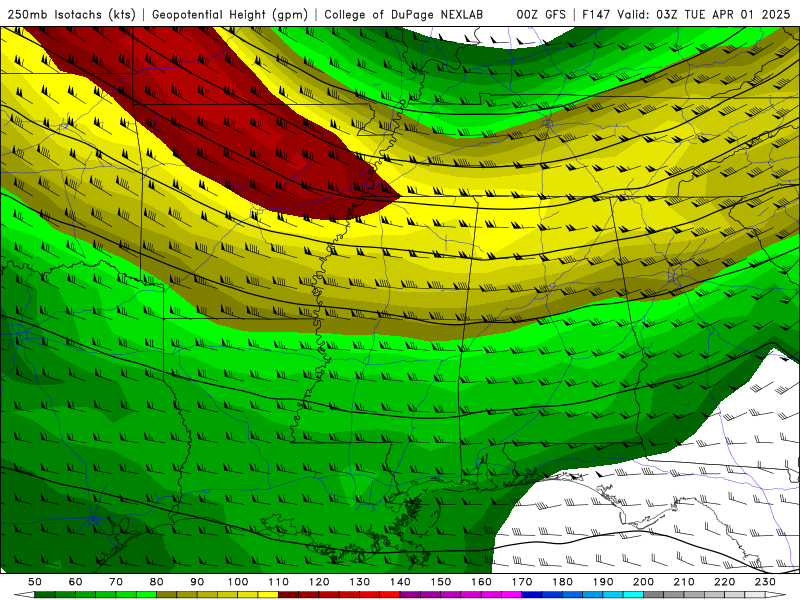Click 'College of DuPage NEXLAB' header text
Viewport: 800px width, 600px height.
pyautogui.click(x=404, y=15)
